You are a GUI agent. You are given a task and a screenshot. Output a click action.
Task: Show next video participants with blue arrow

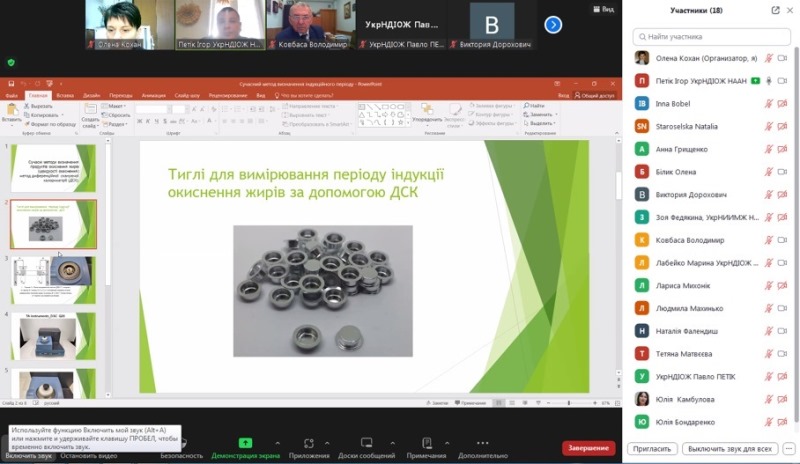pos(553,25)
